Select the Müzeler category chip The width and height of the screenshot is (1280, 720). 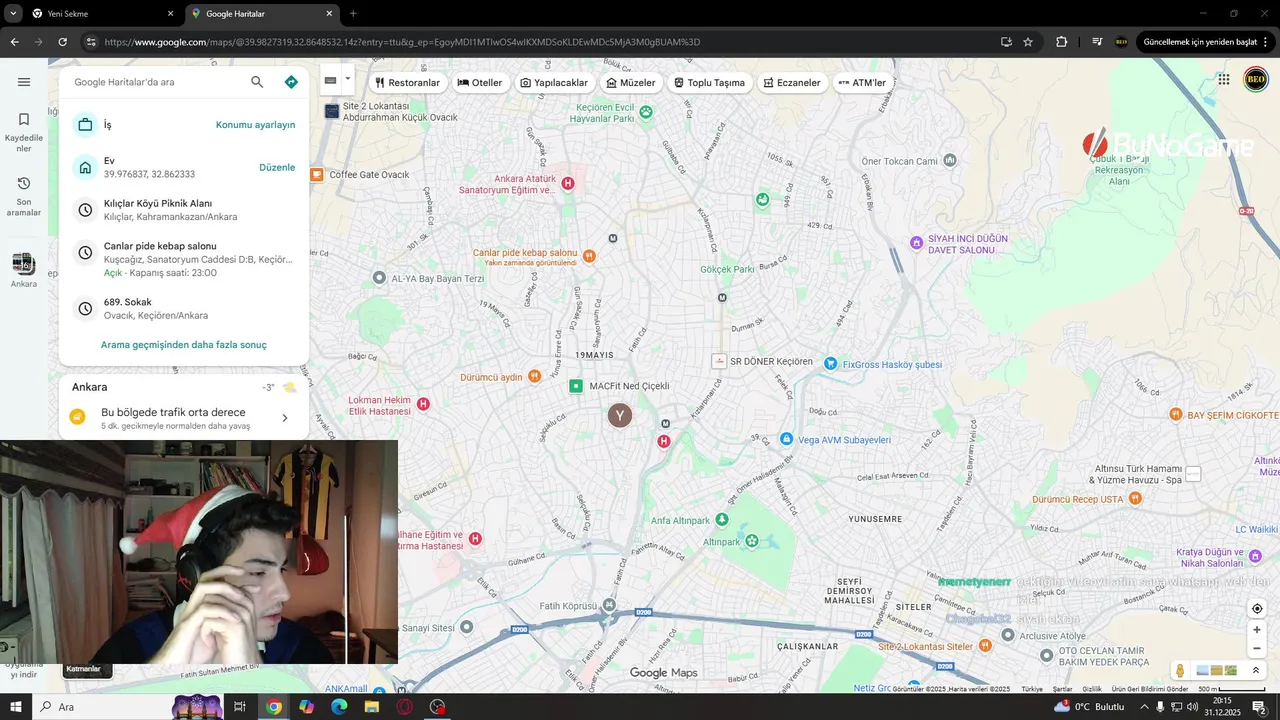[631, 82]
